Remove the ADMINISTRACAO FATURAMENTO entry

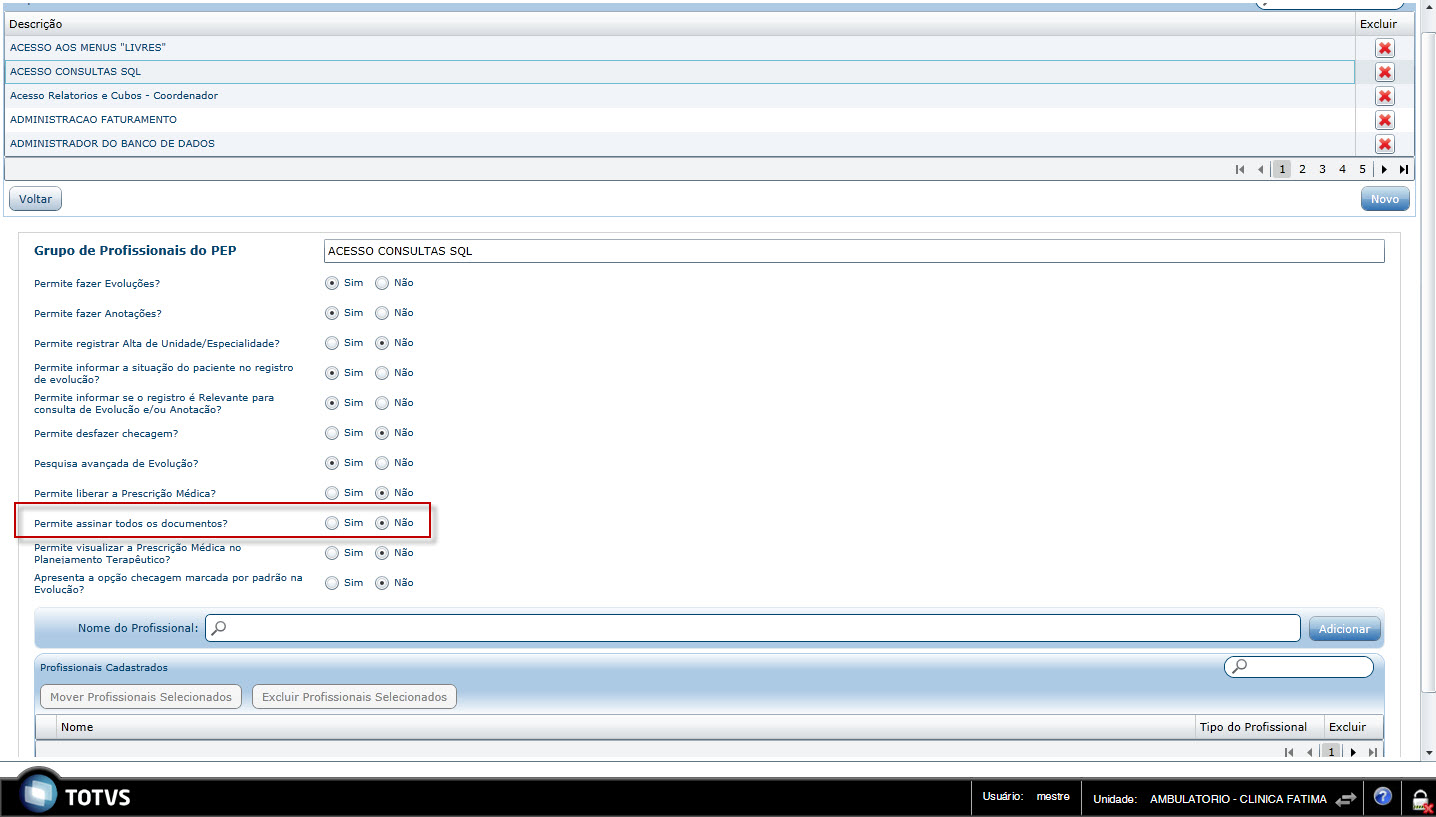[1384, 120]
